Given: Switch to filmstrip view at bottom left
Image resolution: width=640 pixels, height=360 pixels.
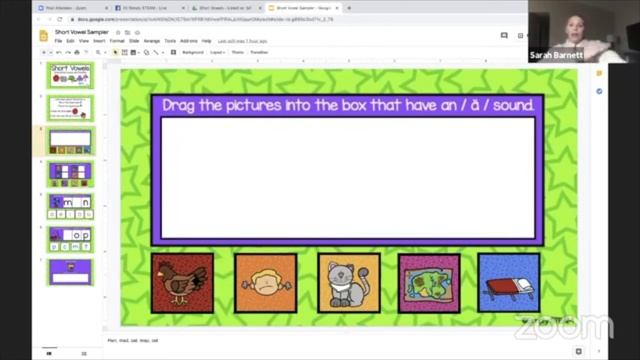Looking at the screenshot, I should pyautogui.click(x=49, y=353).
